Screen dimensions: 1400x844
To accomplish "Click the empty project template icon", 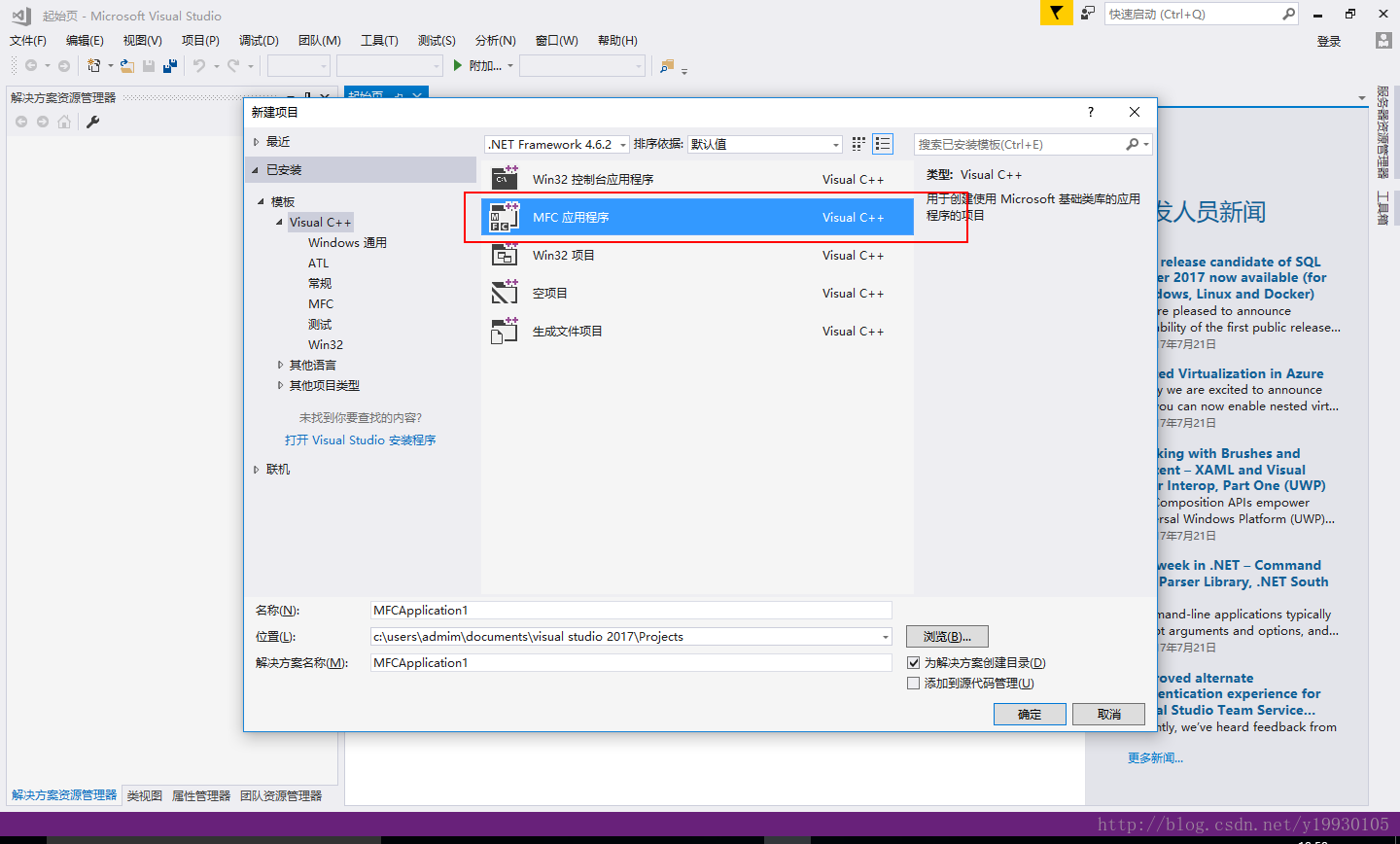I will tap(505, 293).
